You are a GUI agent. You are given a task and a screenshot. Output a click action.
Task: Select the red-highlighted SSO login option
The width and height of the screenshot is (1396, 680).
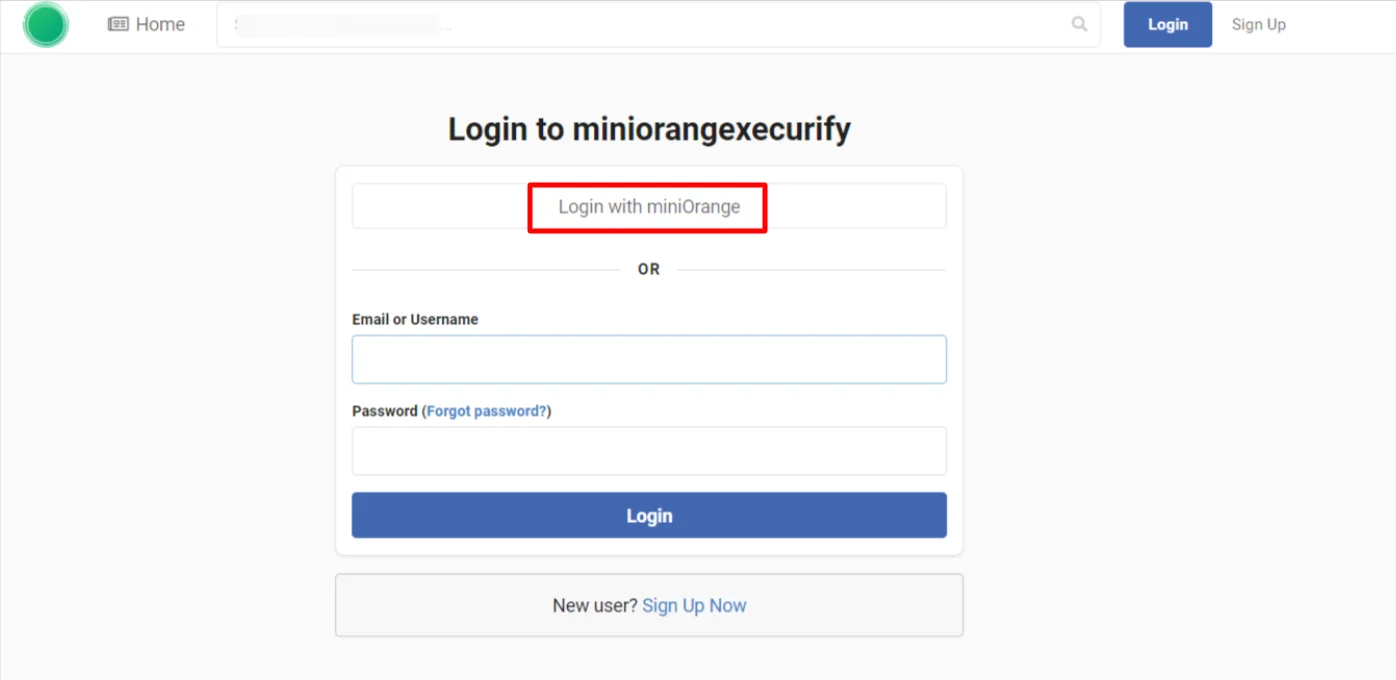coord(648,206)
